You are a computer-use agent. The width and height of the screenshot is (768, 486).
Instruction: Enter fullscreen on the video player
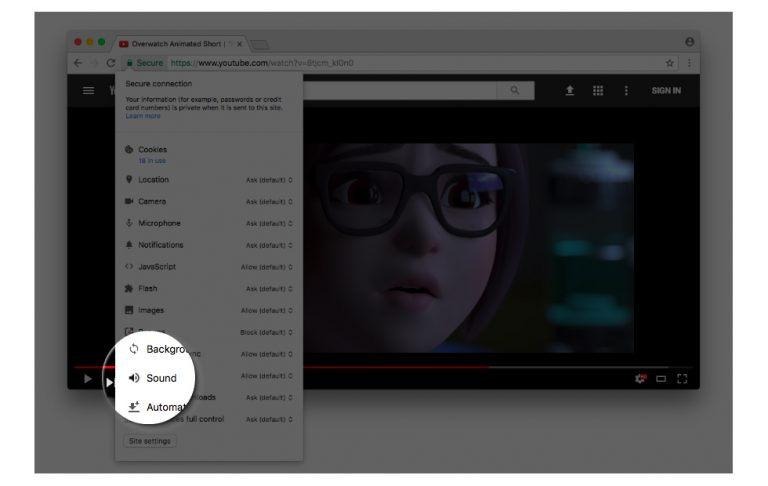682,379
